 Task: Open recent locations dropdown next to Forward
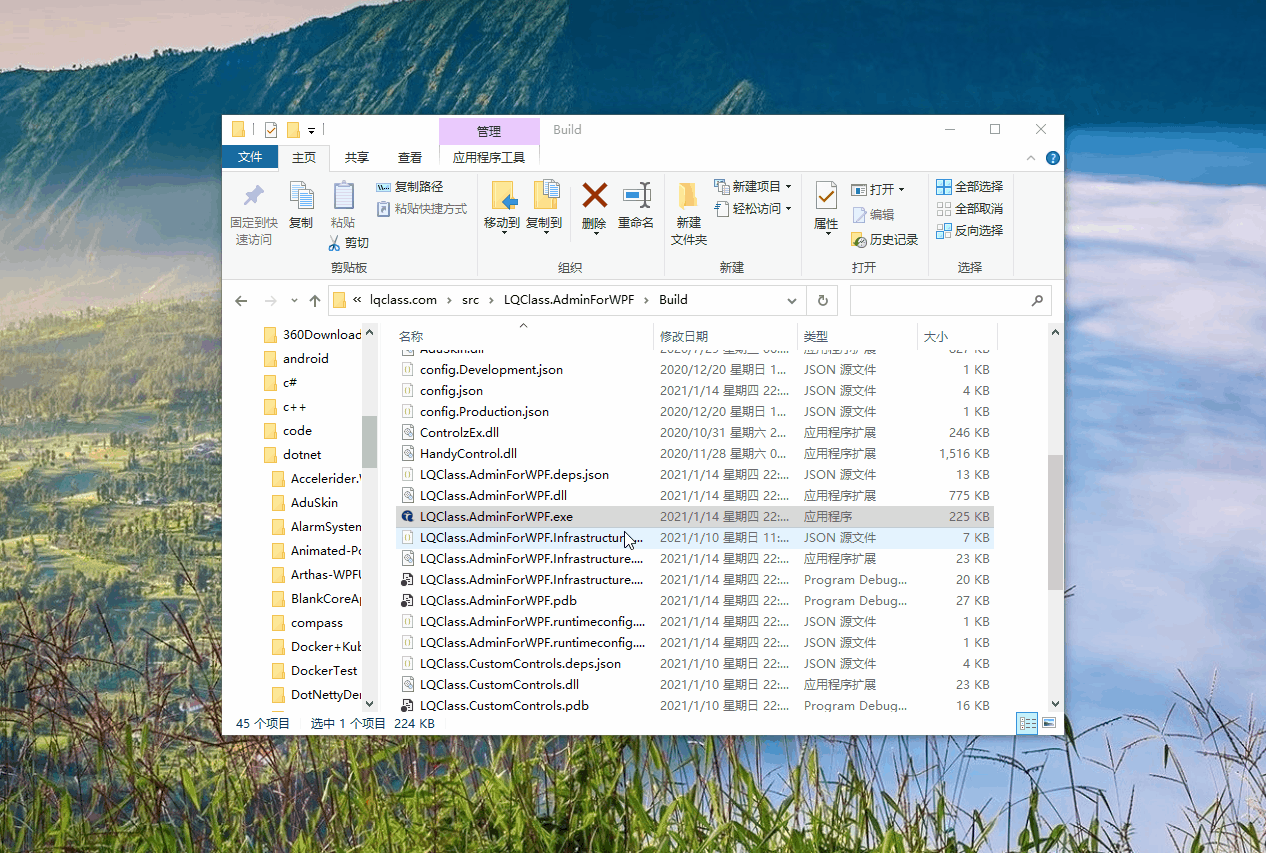[x=294, y=300]
